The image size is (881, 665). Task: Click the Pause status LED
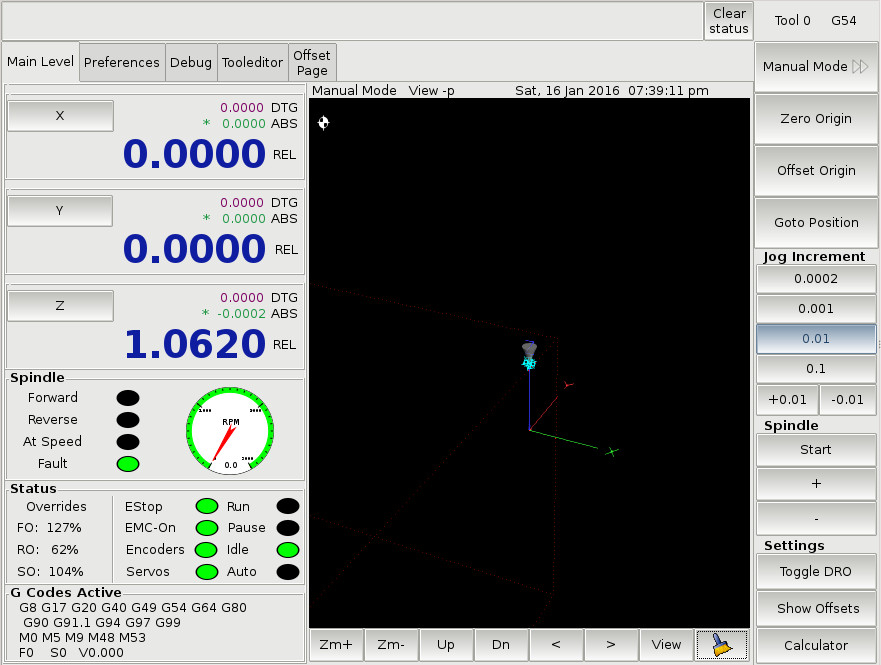pos(288,528)
